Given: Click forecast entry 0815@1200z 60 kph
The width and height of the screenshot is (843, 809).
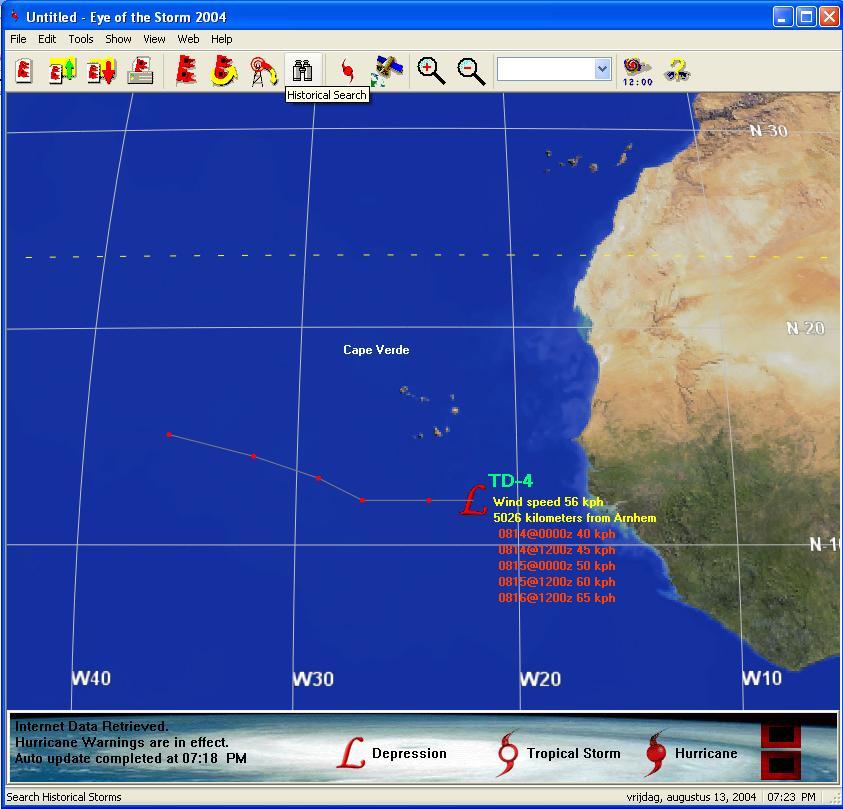Looking at the screenshot, I should [556, 582].
